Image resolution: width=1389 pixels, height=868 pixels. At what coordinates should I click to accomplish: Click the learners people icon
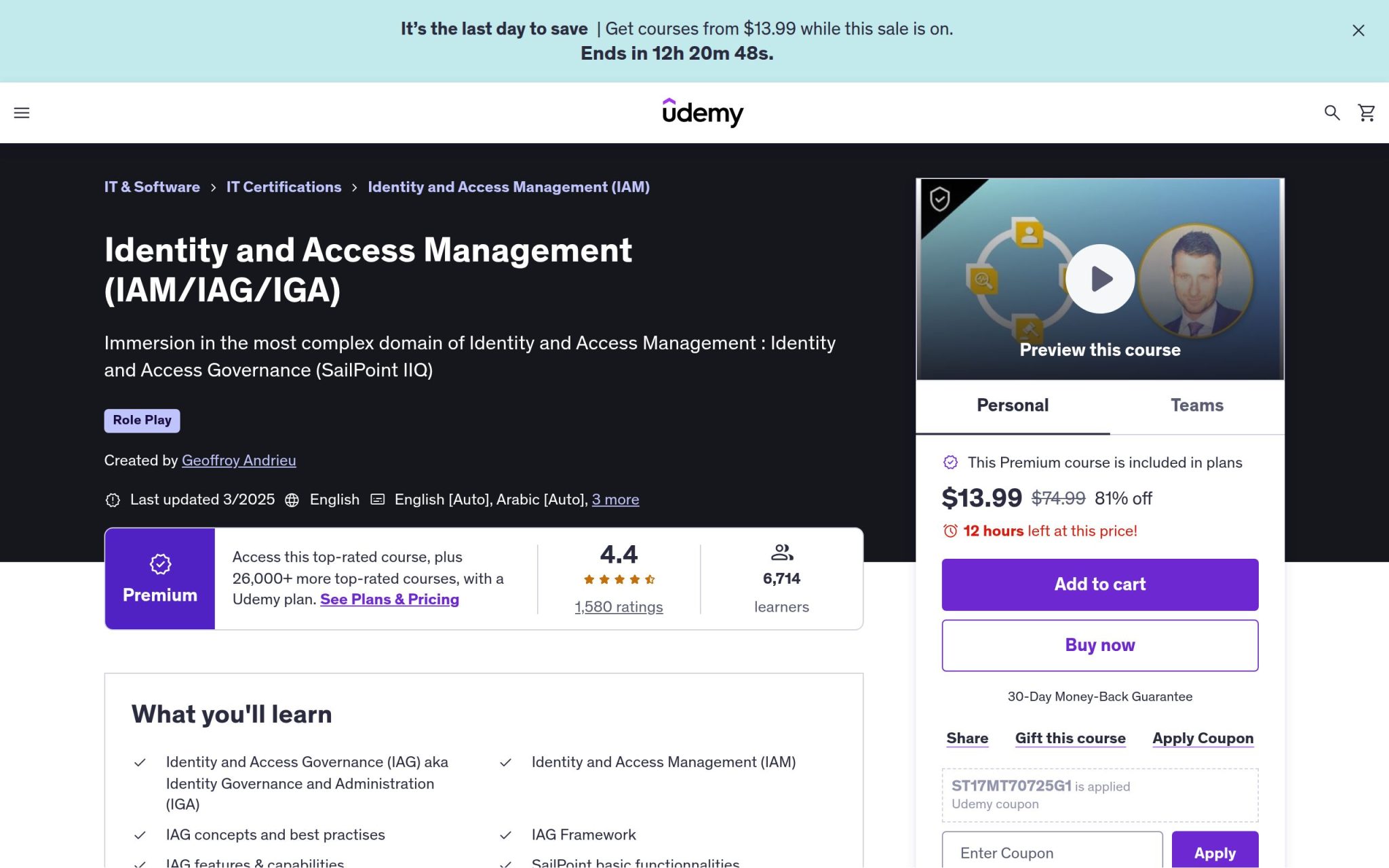click(781, 553)
